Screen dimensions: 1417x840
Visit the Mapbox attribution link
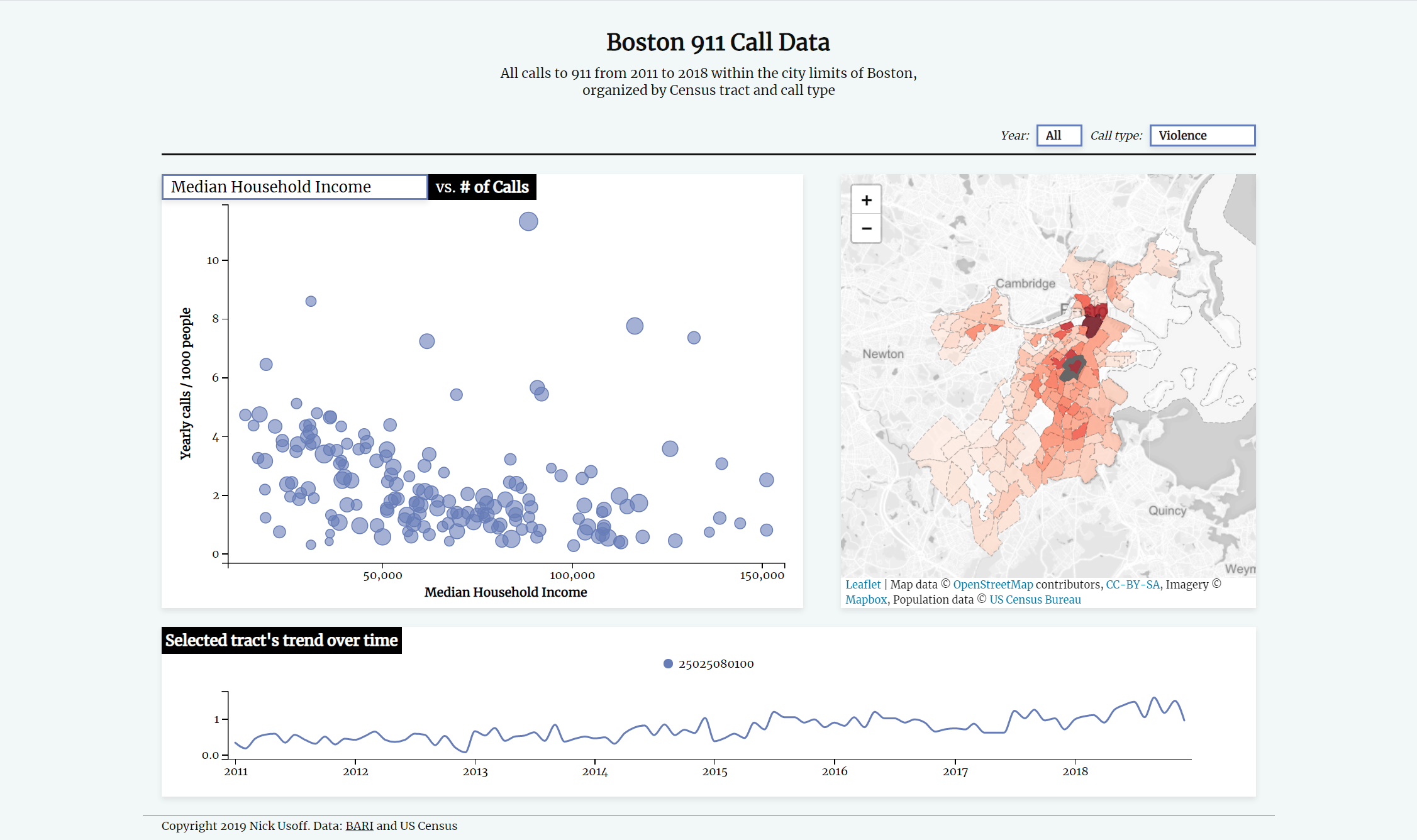866,599
